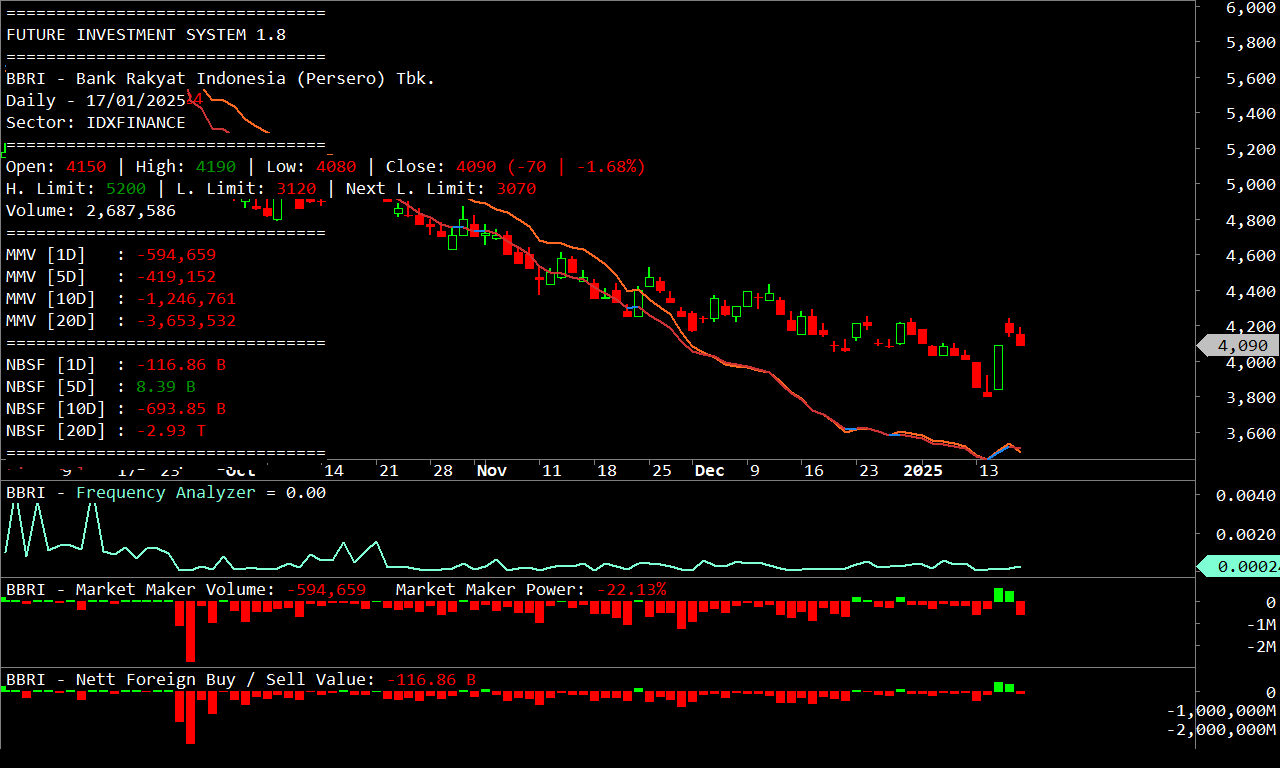Select the NBSF [5D] value 8.39 B
Screen dimensions: 1280x768
coord(166,386)
